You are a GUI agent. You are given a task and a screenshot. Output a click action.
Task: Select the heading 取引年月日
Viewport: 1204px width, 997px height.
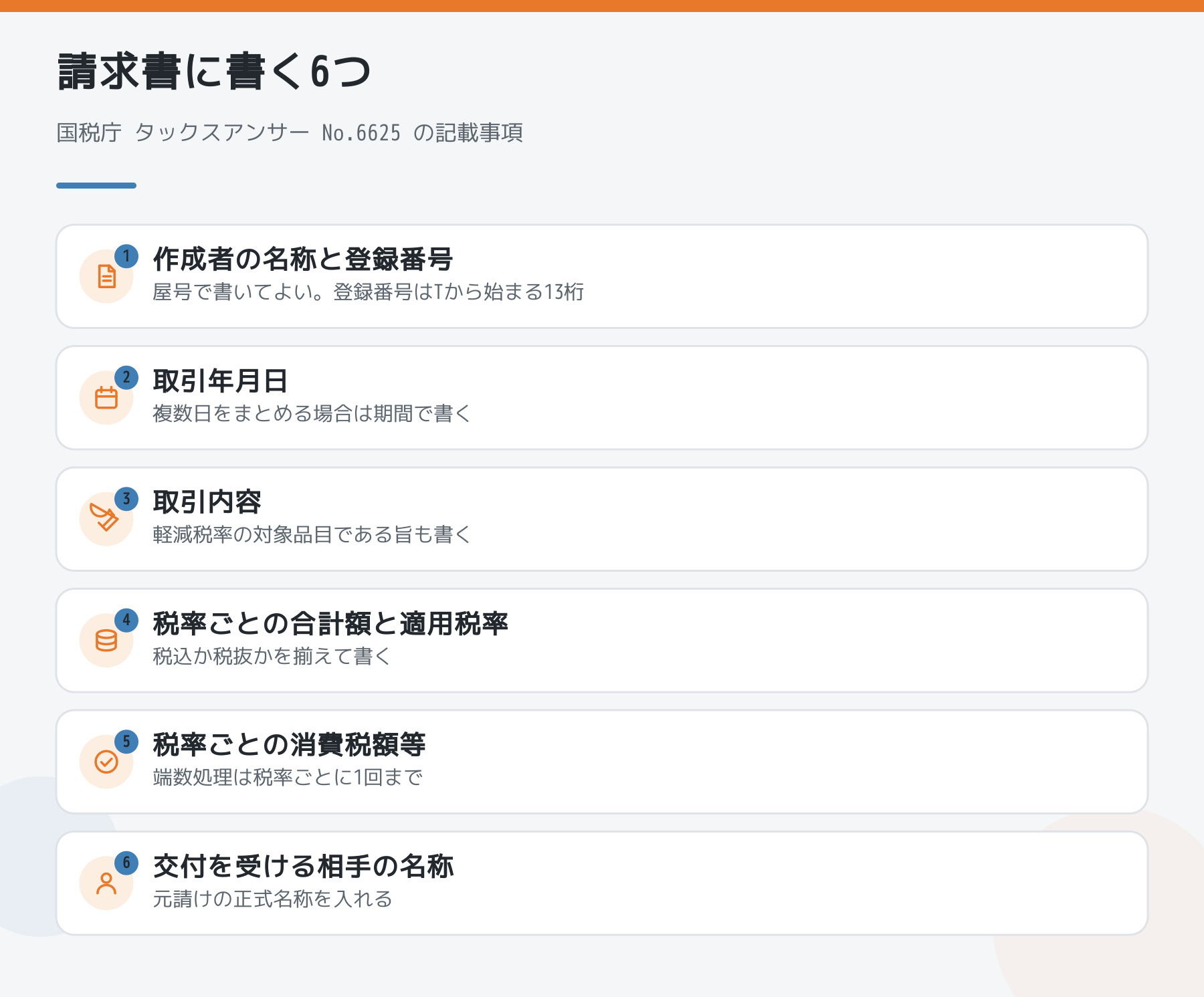tap(221, 381)
